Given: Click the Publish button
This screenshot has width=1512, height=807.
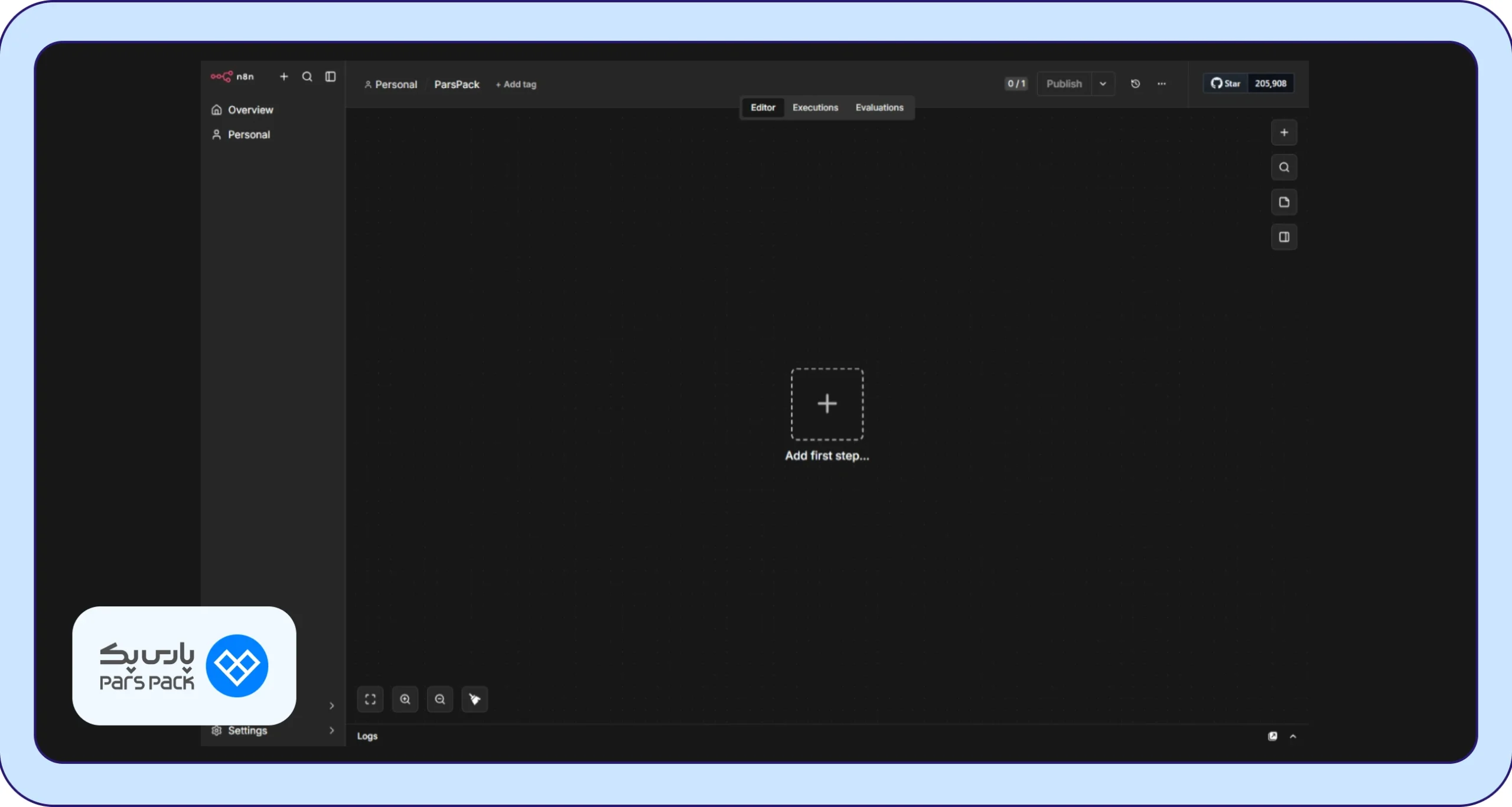Looking at the screenshot, I should (1064, 84).
